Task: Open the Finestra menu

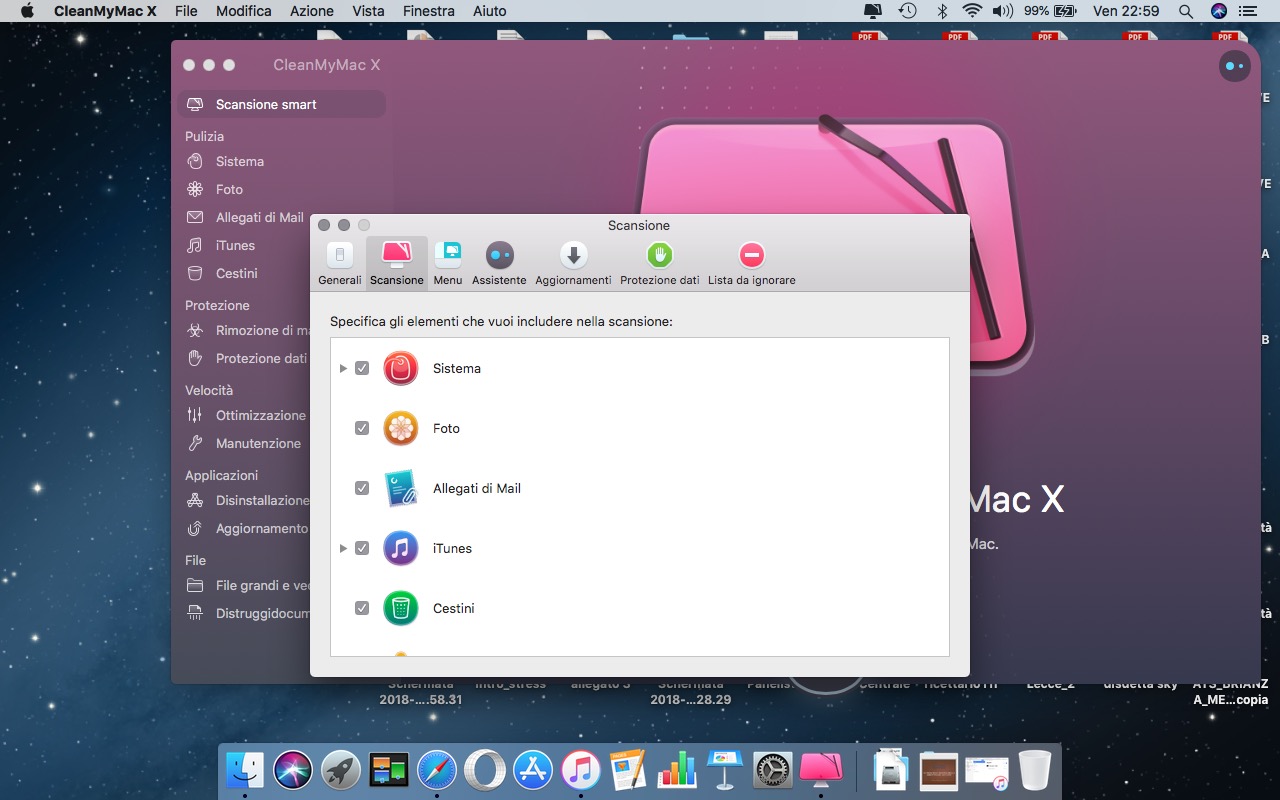Action: pyautogui.click(x=428, y=11)
